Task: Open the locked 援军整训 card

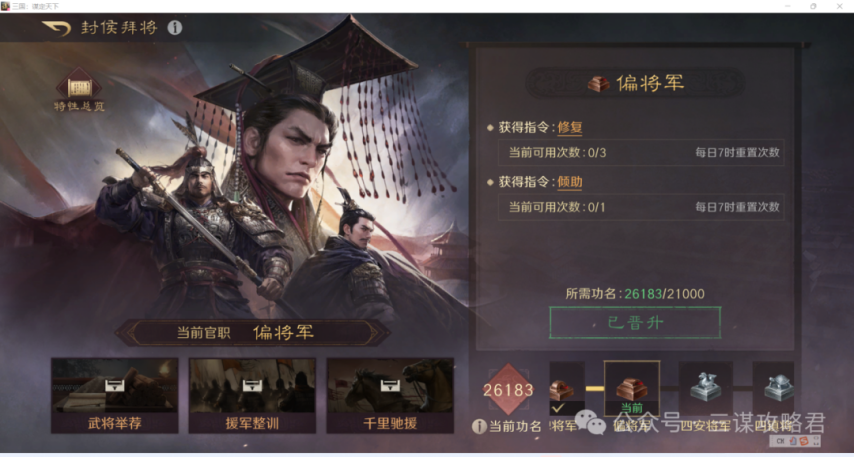Action: [x=252, y=395]
